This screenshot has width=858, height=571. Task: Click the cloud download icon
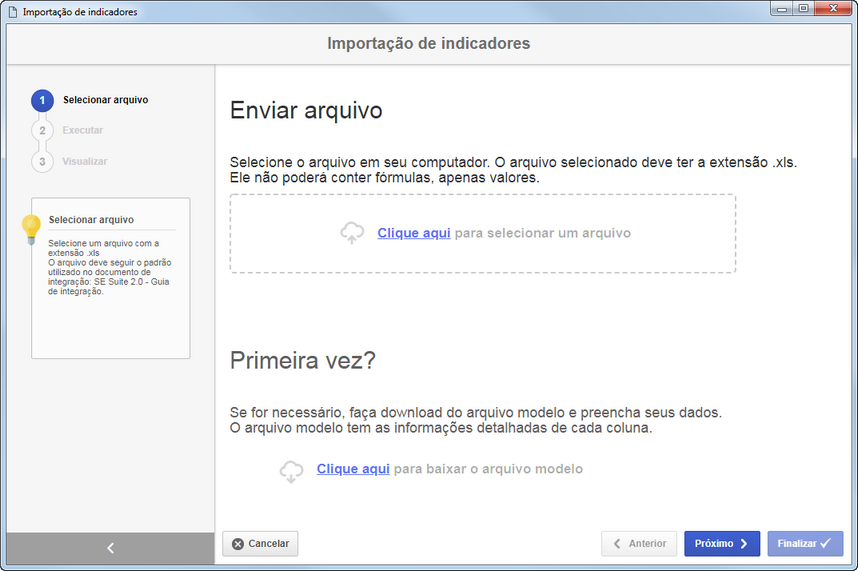tap(291, 470)
